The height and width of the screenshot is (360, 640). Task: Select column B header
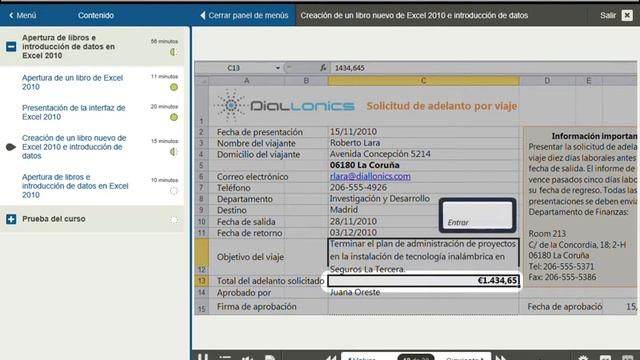(x=306, y=81)
